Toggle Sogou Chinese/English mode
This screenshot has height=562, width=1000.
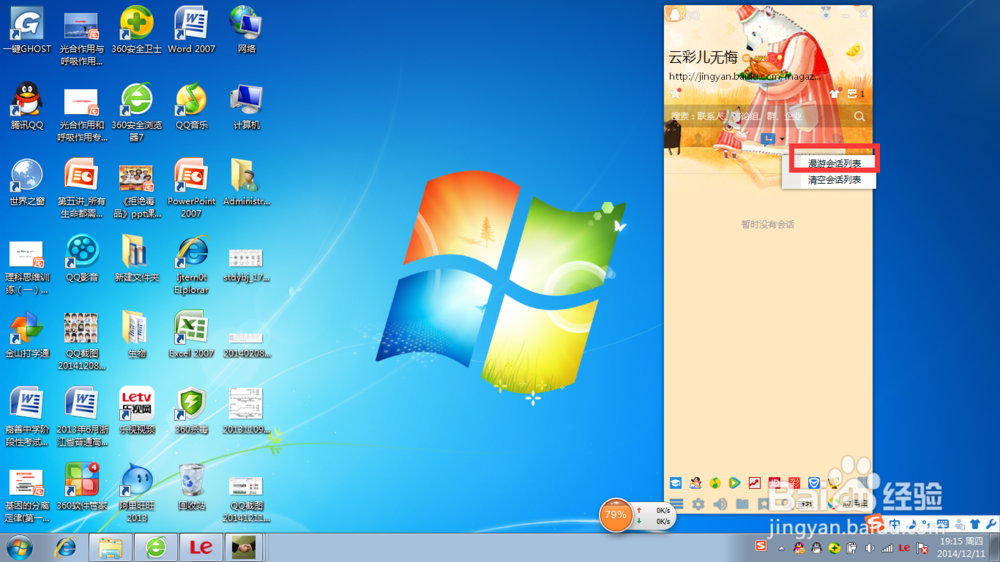895,524
